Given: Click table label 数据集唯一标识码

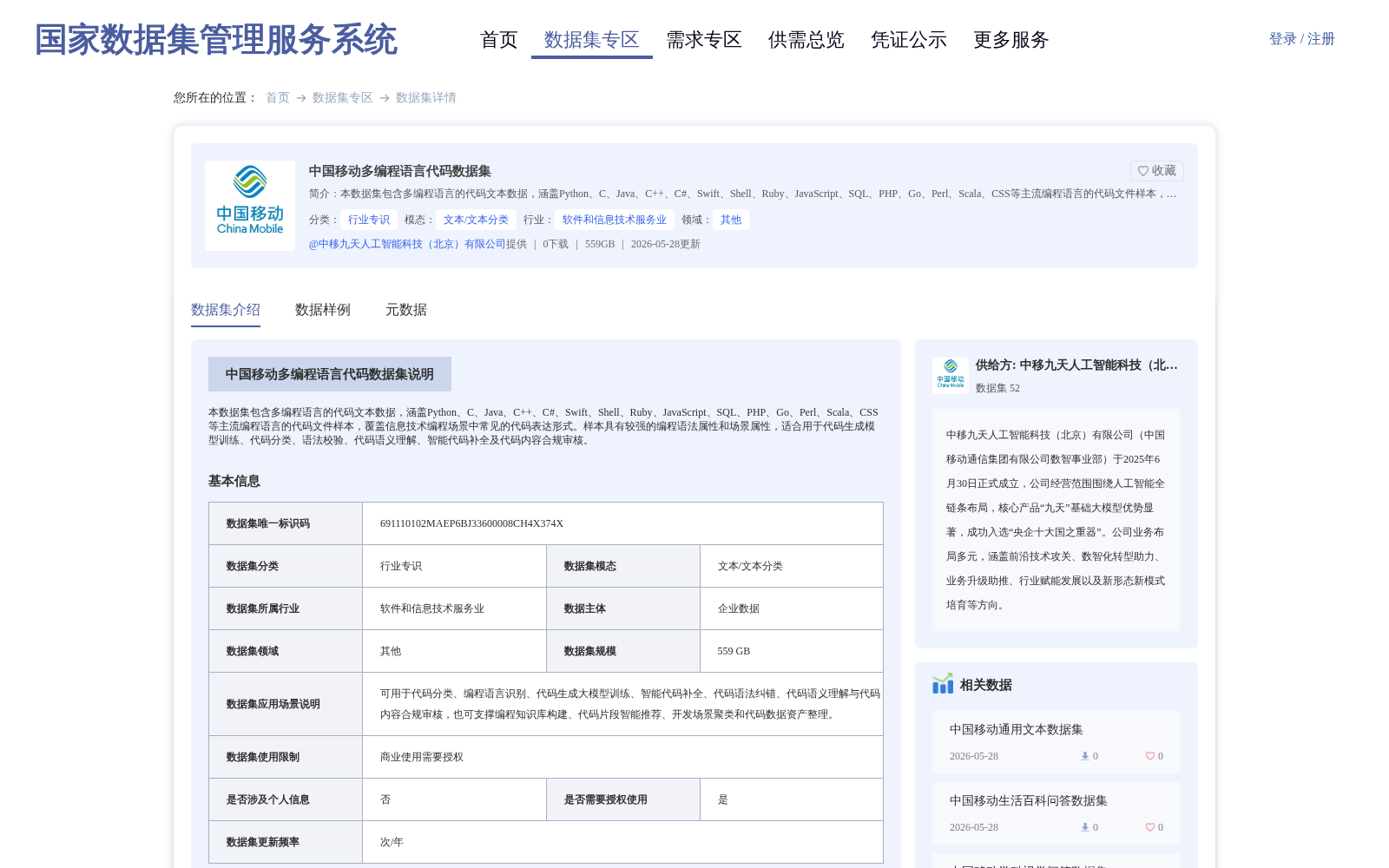Looking at the screenshot, I should tap(268, 523).
